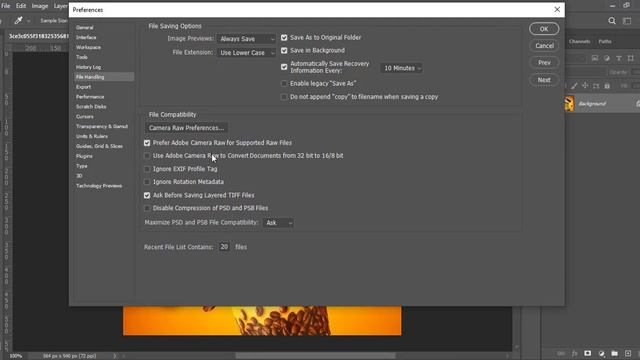Screen dimensions: 640x360
Task: Click the Background layer thumbnail
Action: point(569,104)
